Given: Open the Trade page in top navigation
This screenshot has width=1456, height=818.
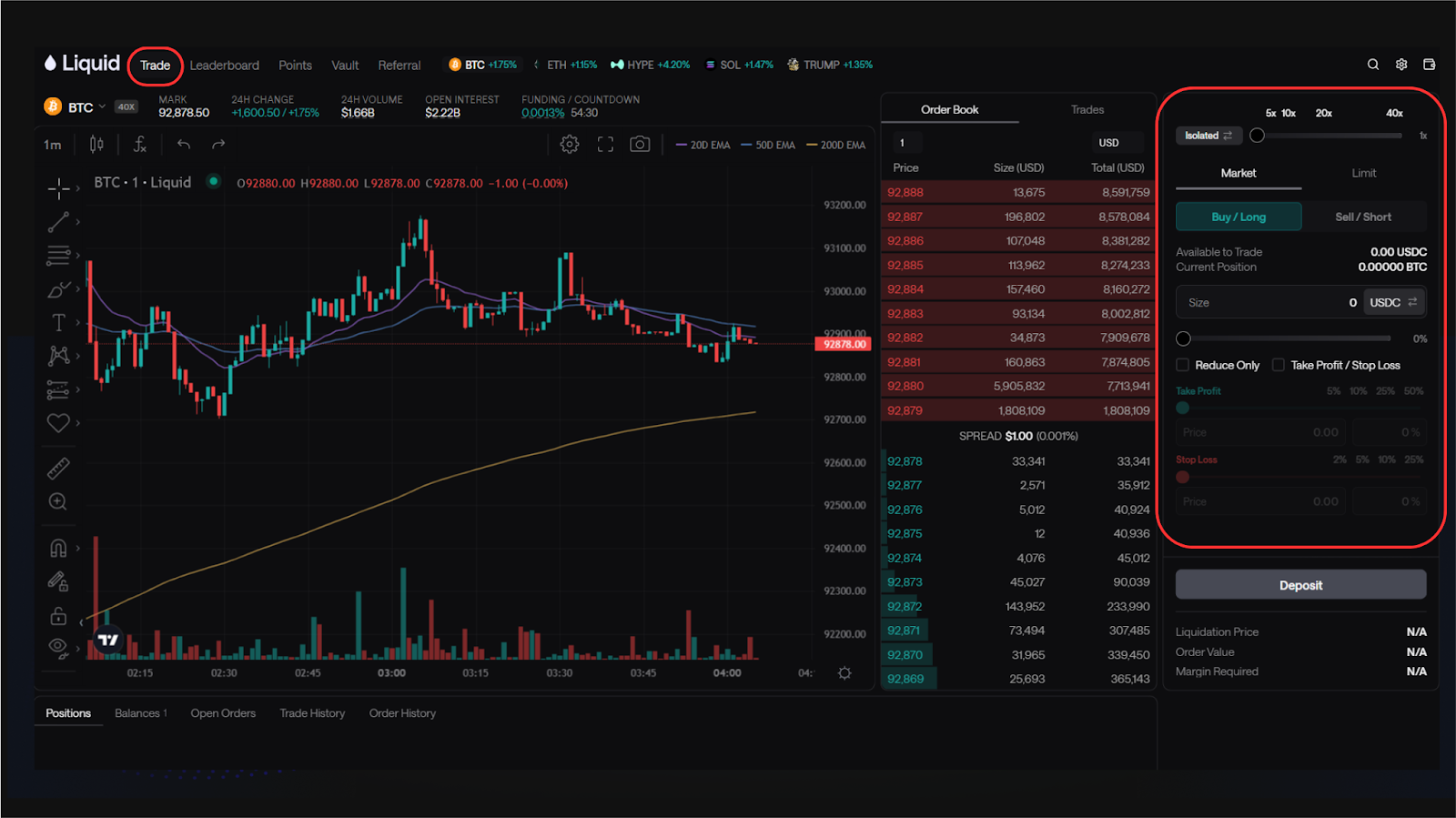Looking at the screenshot, I should click(x=156, y=66).
